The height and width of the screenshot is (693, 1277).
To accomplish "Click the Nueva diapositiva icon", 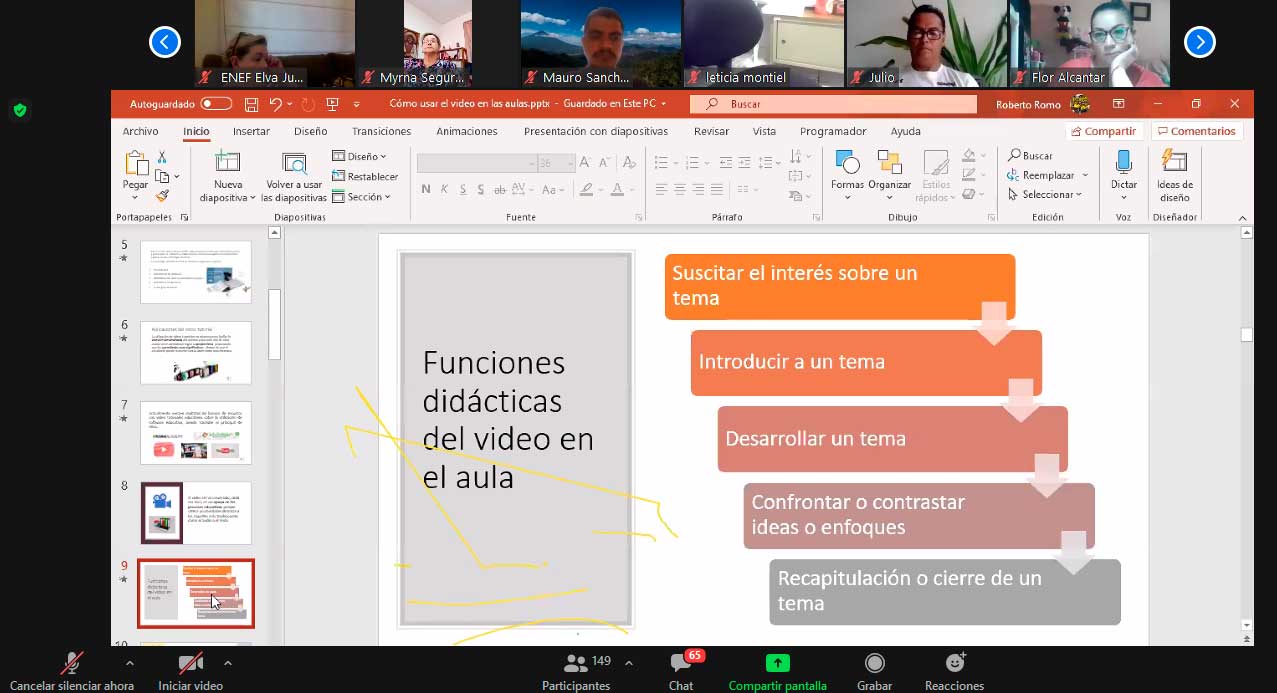I will pyautogui.click(x=228, y=163).
